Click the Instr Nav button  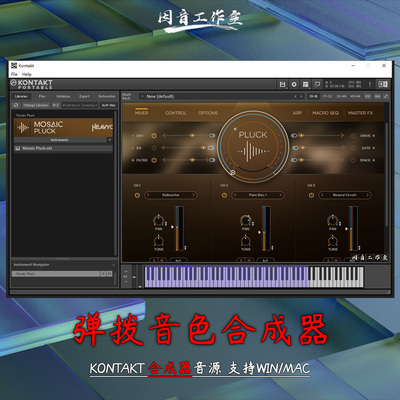[109, 105]
